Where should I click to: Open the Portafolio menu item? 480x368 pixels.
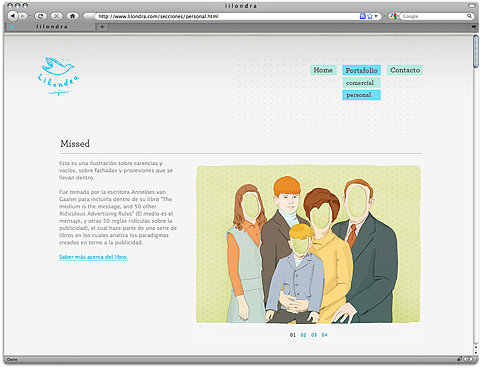pyautogui.click(x=361, y=70)
